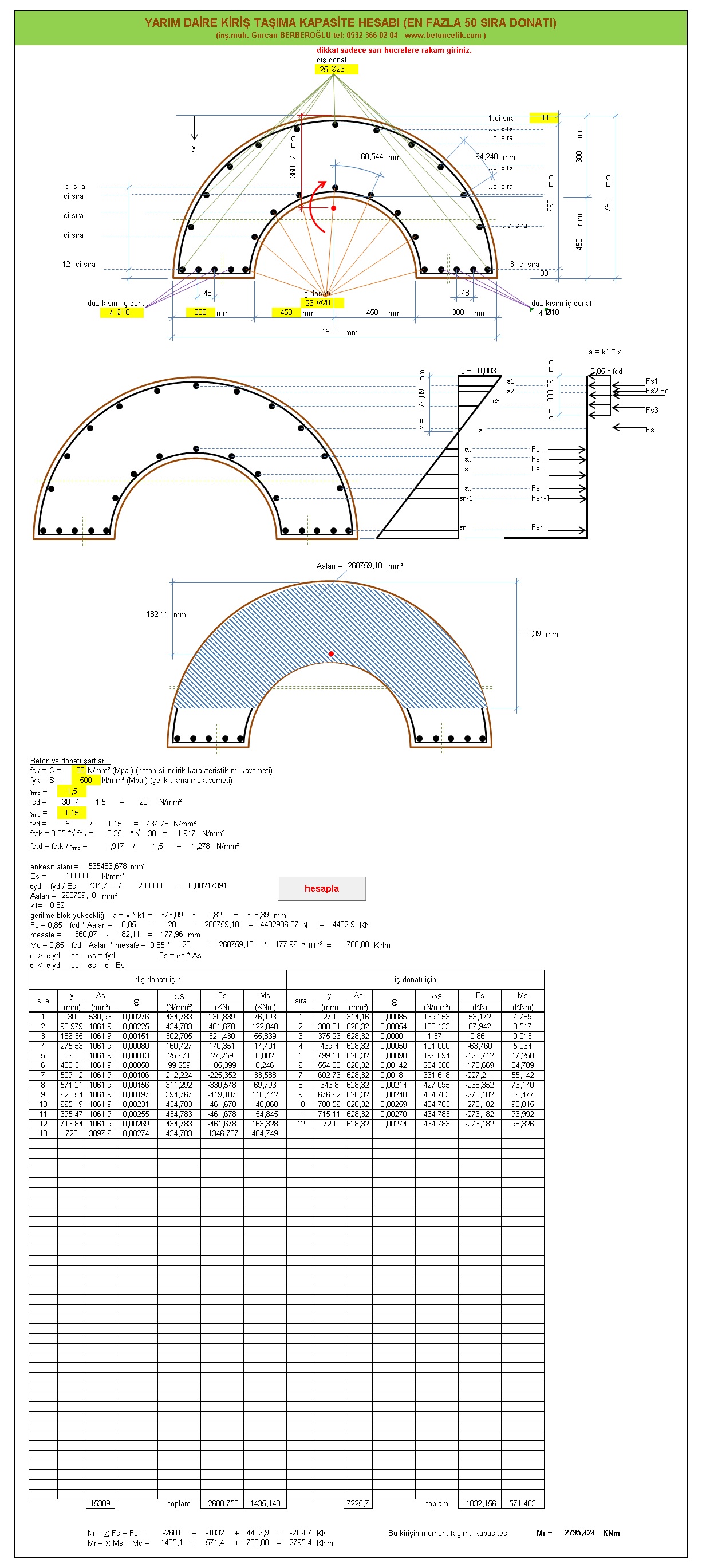
Task: Click the red centroid dot in hatched section
Action: point(331,654)
